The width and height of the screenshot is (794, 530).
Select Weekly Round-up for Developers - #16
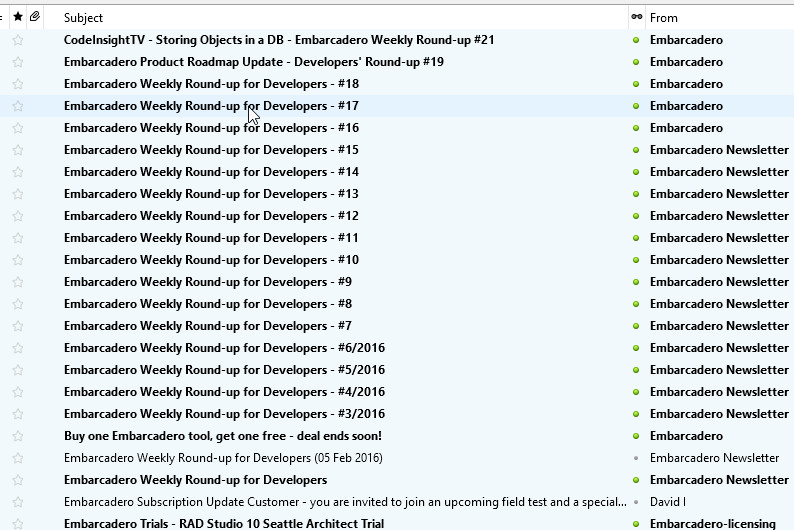point(211,128)
